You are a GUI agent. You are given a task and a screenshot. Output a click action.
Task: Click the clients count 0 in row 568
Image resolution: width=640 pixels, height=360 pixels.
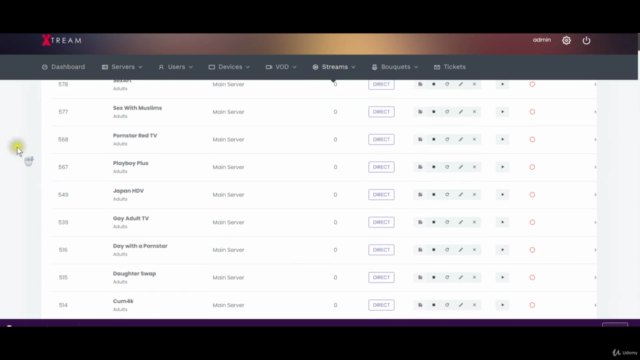(x=335, y=140)
